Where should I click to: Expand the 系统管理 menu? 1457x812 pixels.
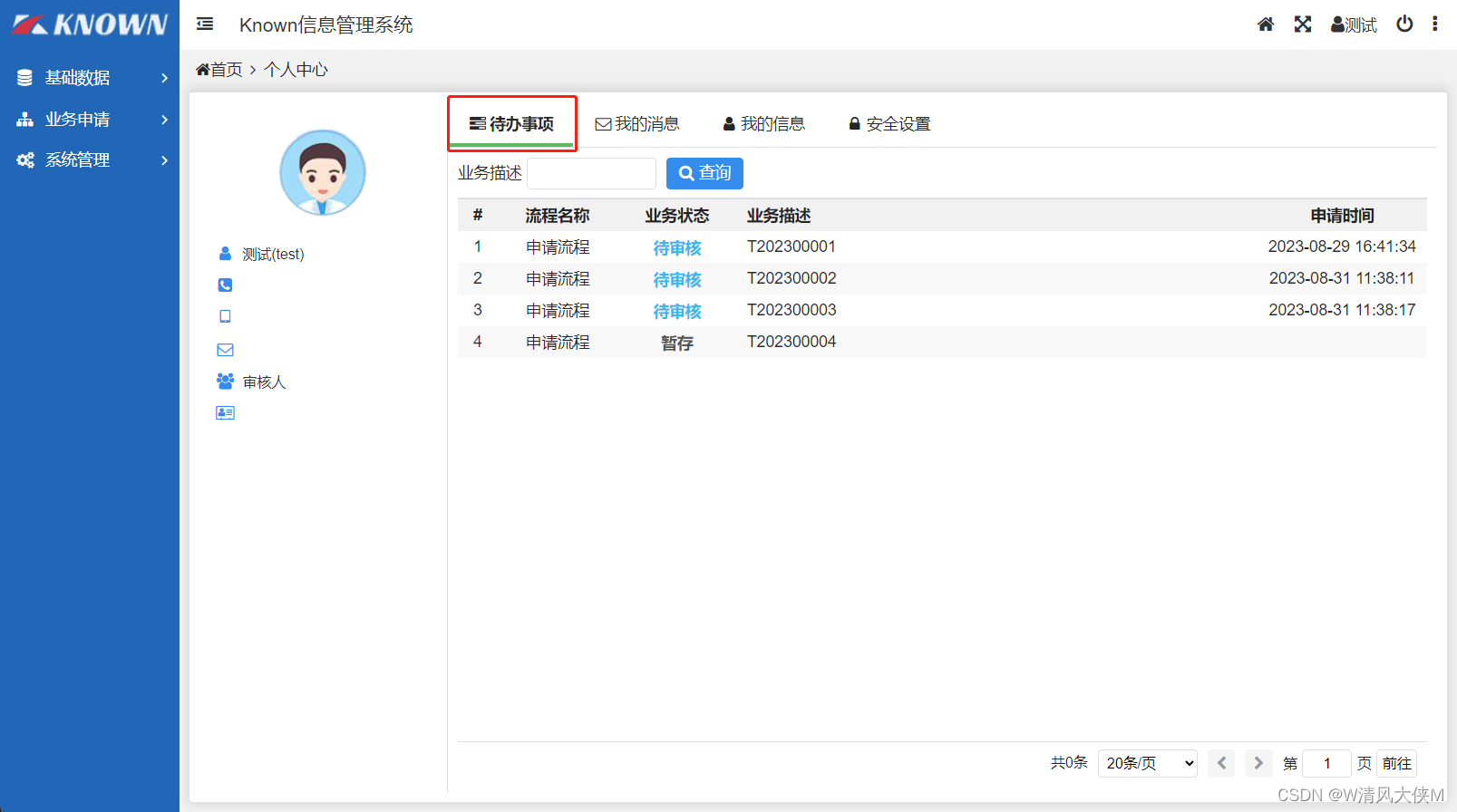pos(90,159)
